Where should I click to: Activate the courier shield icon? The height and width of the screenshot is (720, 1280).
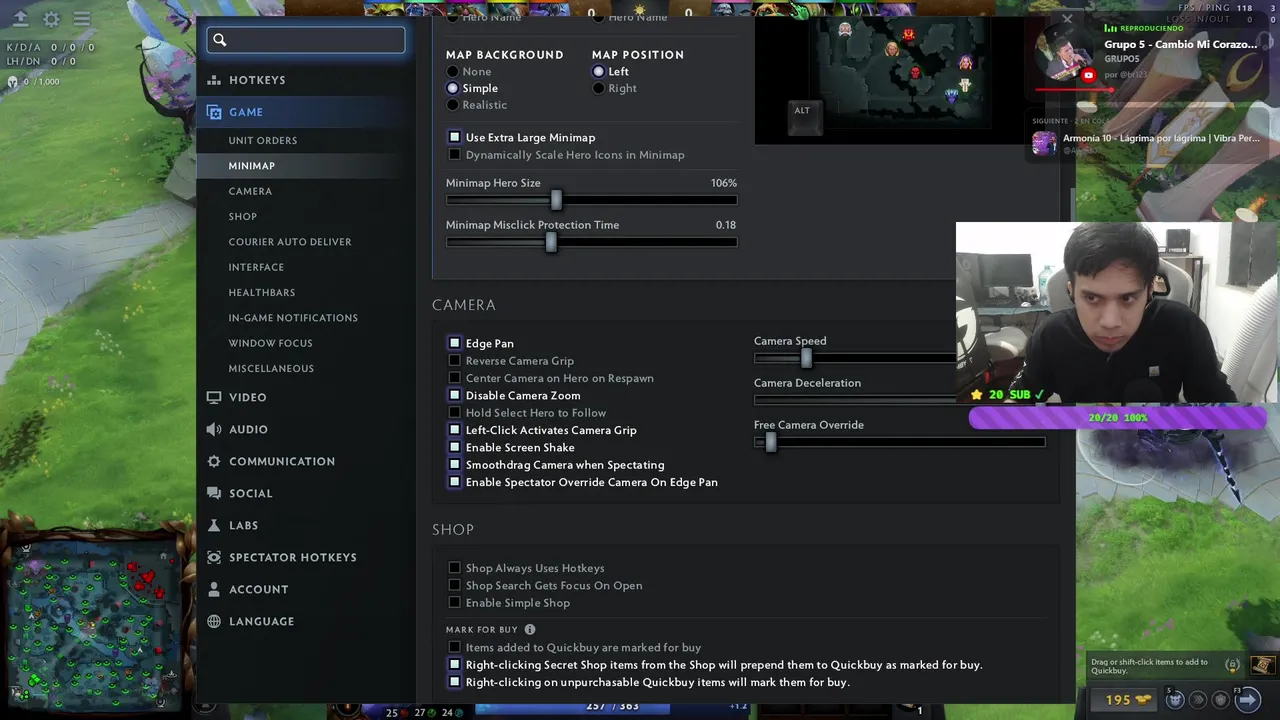click(1221, 700)
